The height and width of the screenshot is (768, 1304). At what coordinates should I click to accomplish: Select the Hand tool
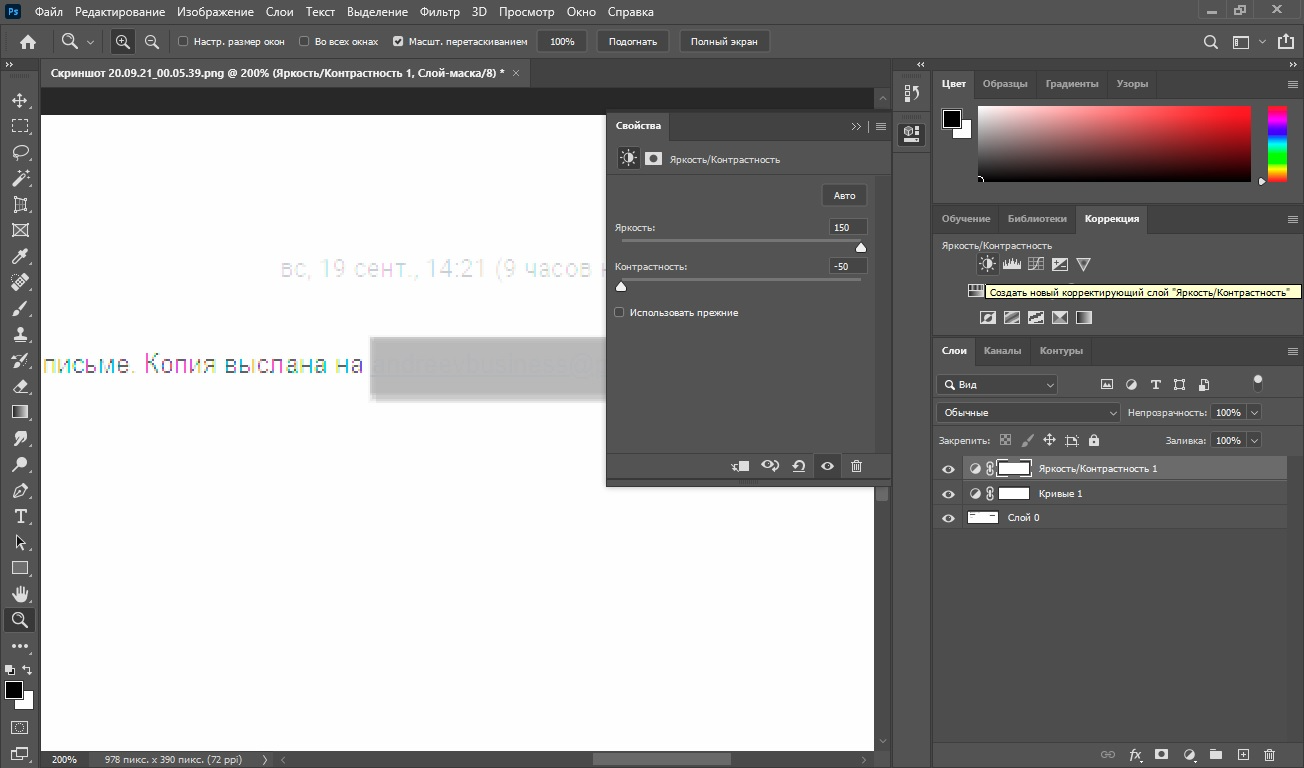point(20,594)
